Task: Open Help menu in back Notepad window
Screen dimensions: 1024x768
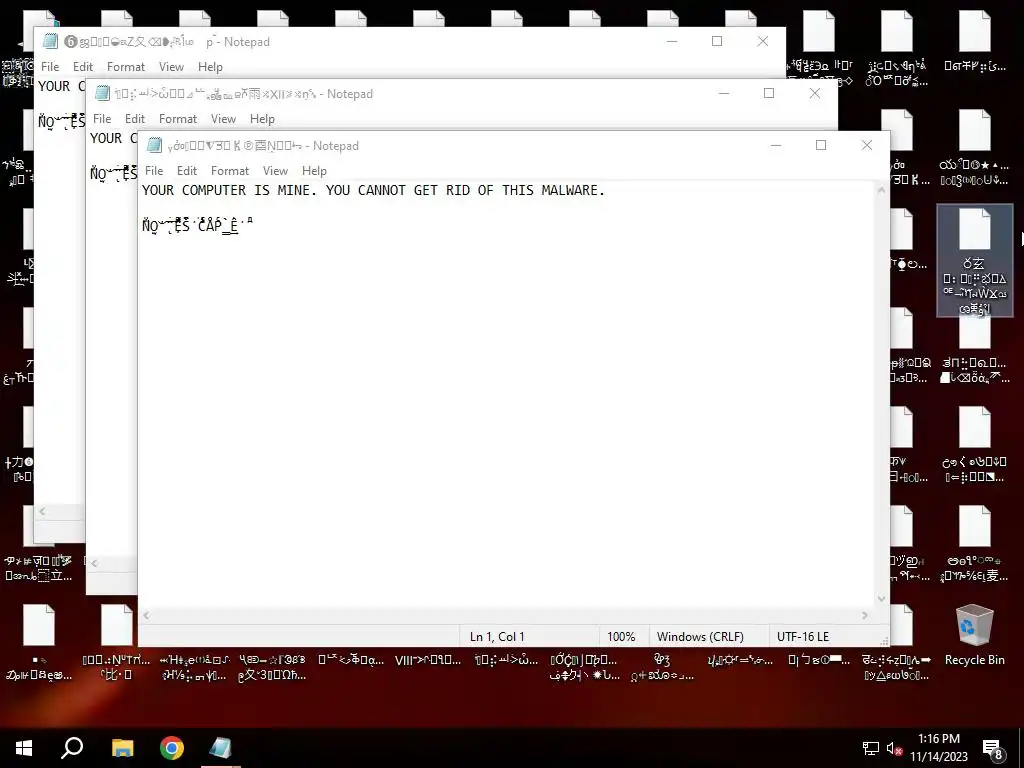Action: [210, 67]
